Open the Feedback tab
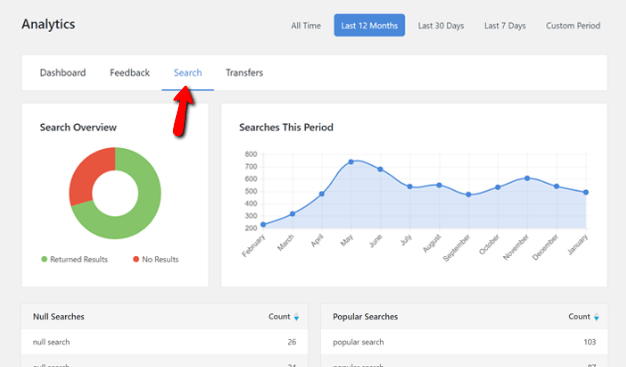 [x=130, y=73]
